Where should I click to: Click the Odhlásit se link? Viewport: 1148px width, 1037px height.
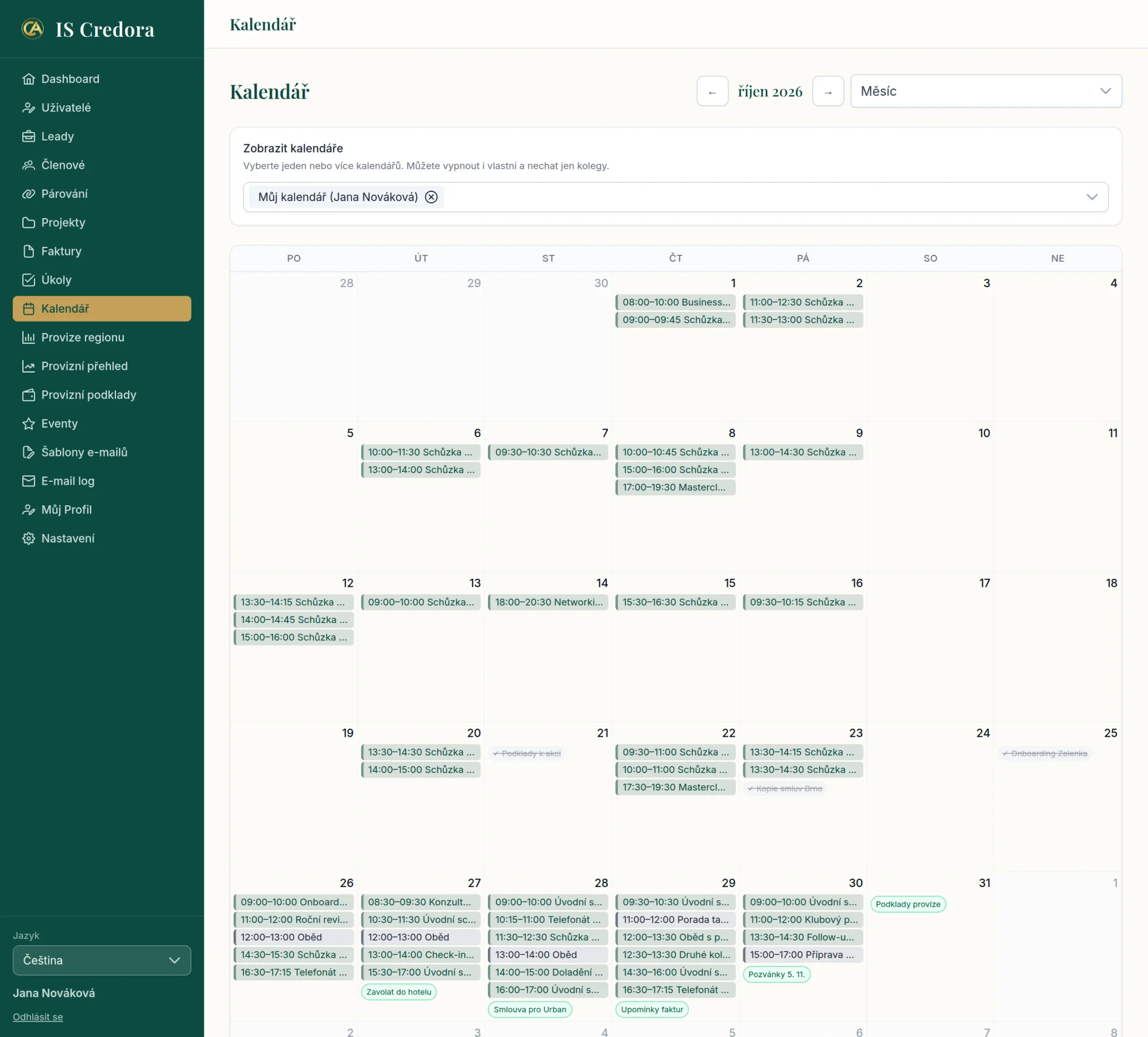click(38, 1017)
